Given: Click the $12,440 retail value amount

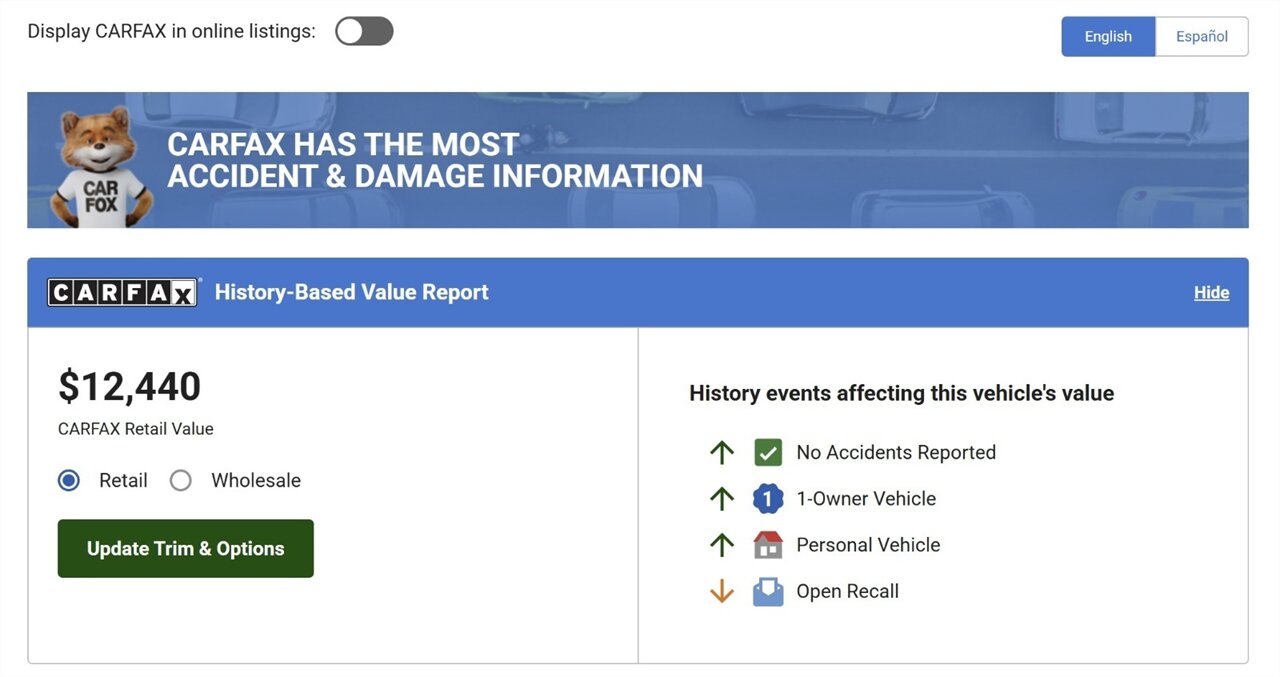Looking at the screenshot, I should 130,386.
